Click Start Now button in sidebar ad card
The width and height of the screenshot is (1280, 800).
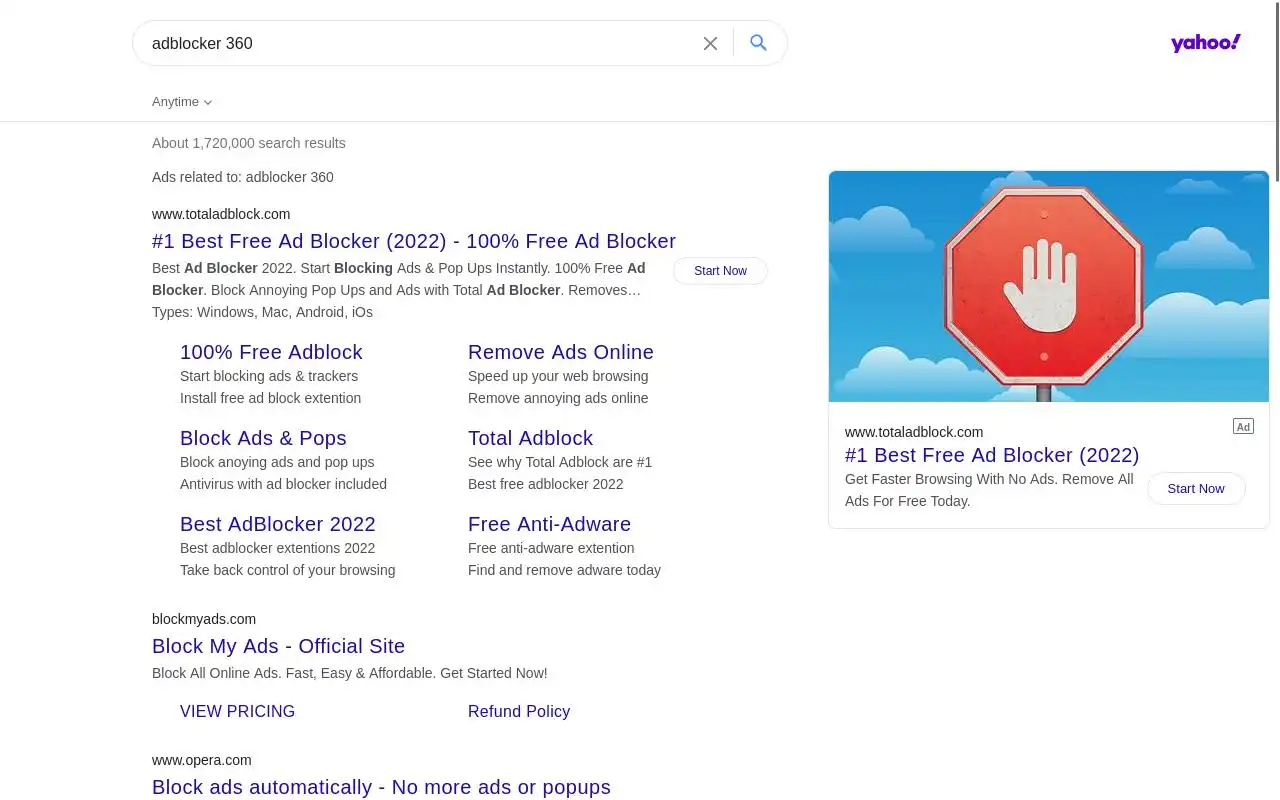[x=1196, y=489]
